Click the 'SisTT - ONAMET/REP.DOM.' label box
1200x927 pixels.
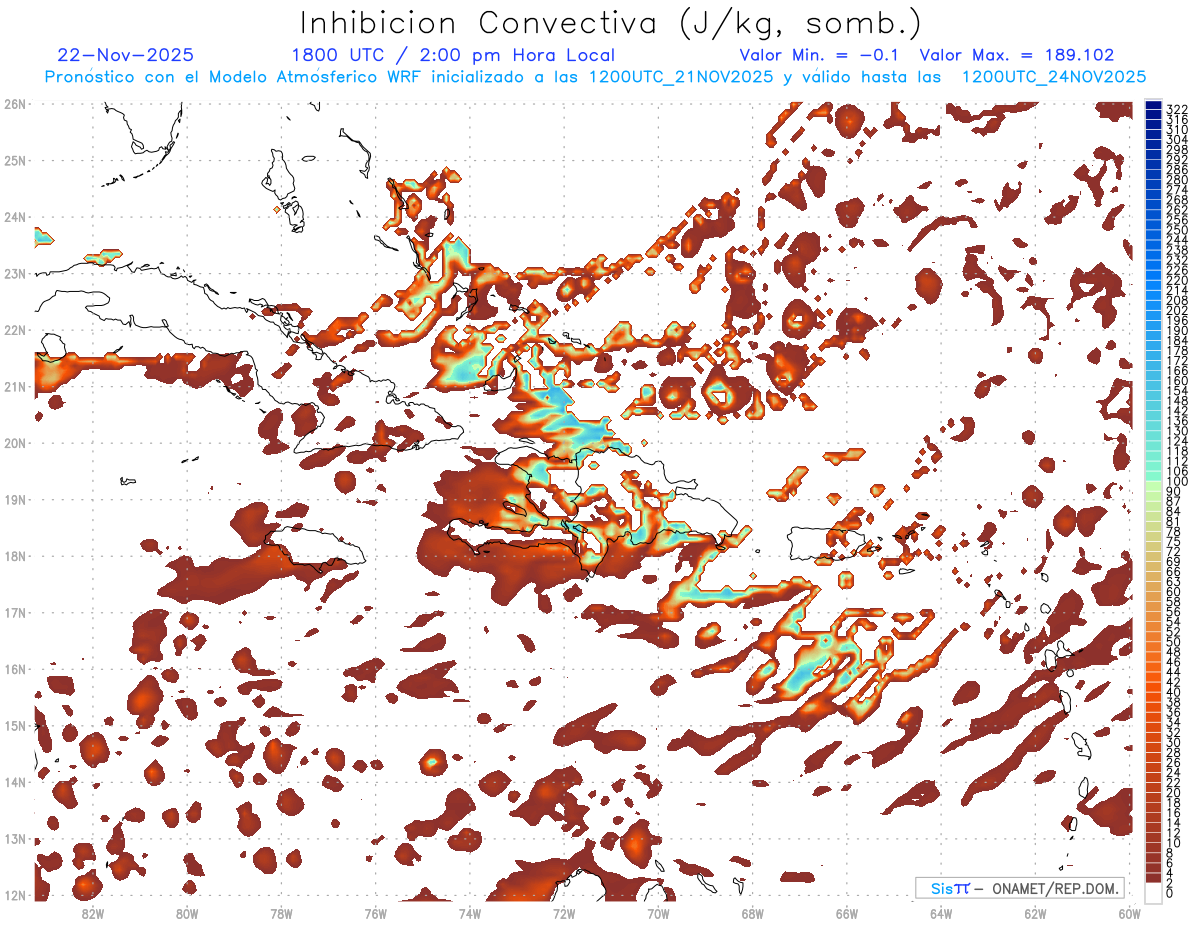[x=1019, y=888]
